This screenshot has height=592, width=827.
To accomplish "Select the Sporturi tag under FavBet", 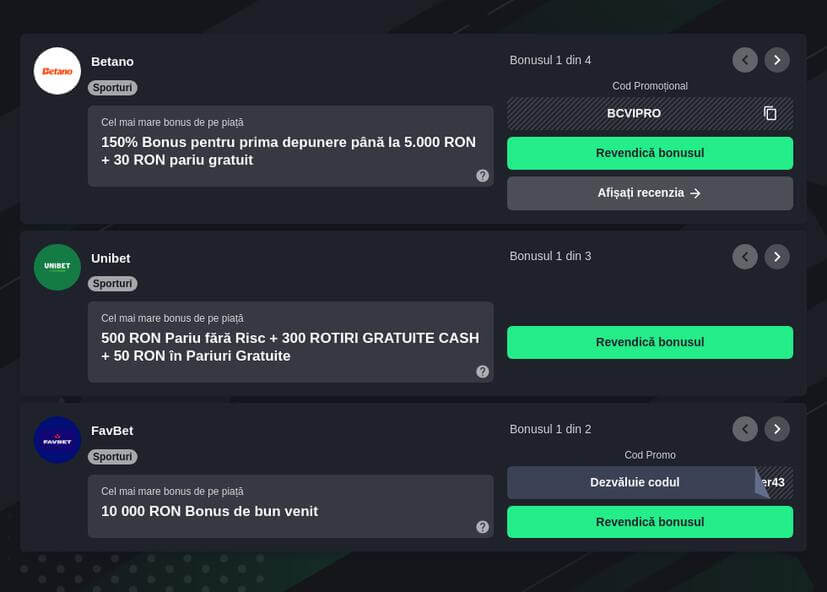I will click(x=112, y=456).
